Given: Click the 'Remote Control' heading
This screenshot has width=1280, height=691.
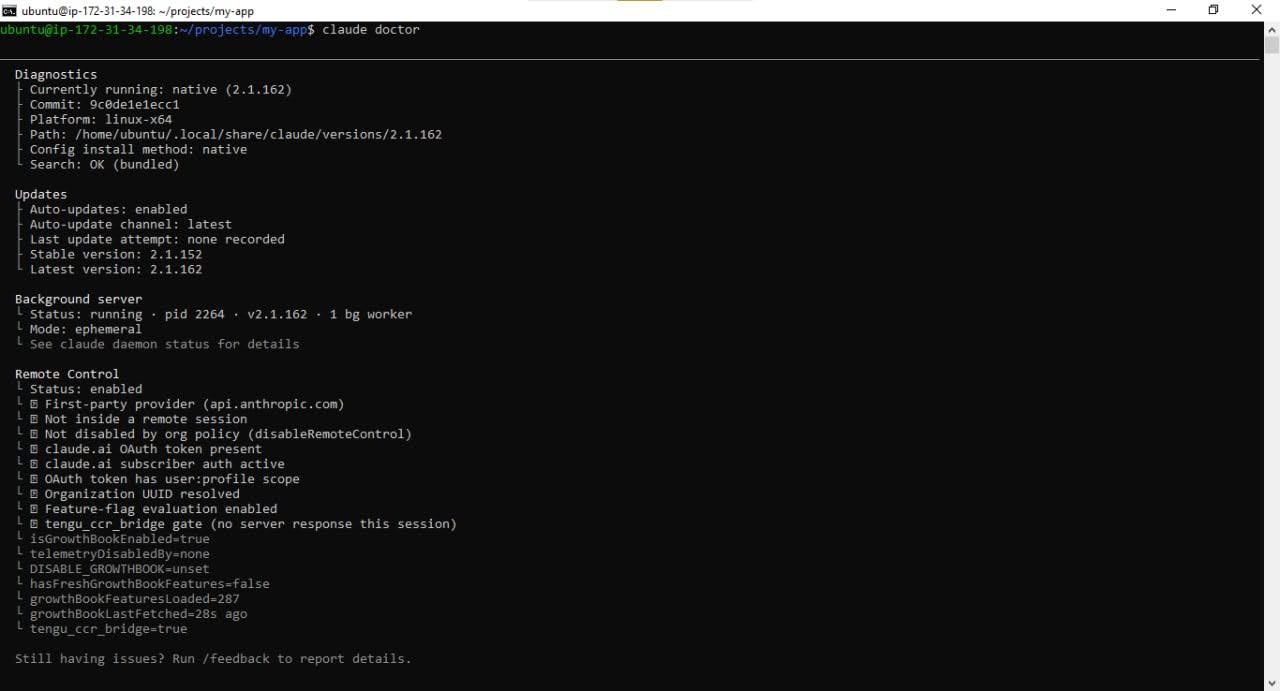Looking at the screenshot, I should pos(67,375).
